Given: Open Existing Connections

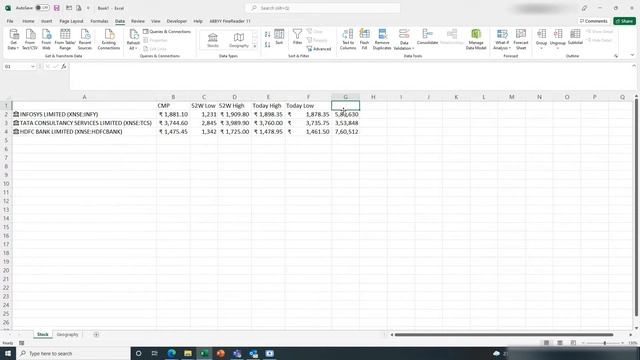Looking at the screenshot, I should click(x=109, y=40).
